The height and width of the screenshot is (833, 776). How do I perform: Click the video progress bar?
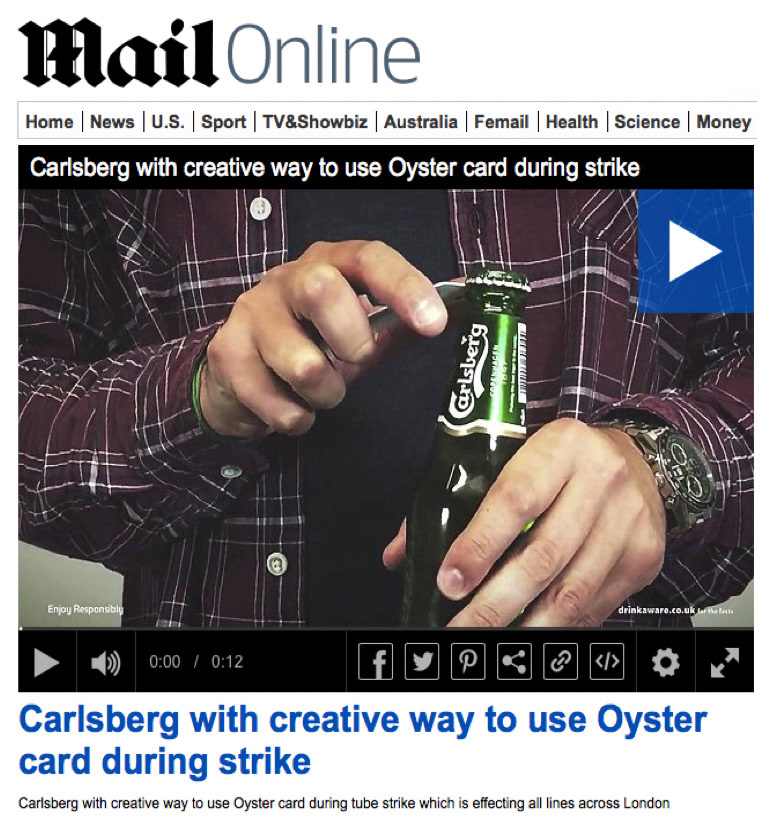pyautogui.click(x=386, y=628)
